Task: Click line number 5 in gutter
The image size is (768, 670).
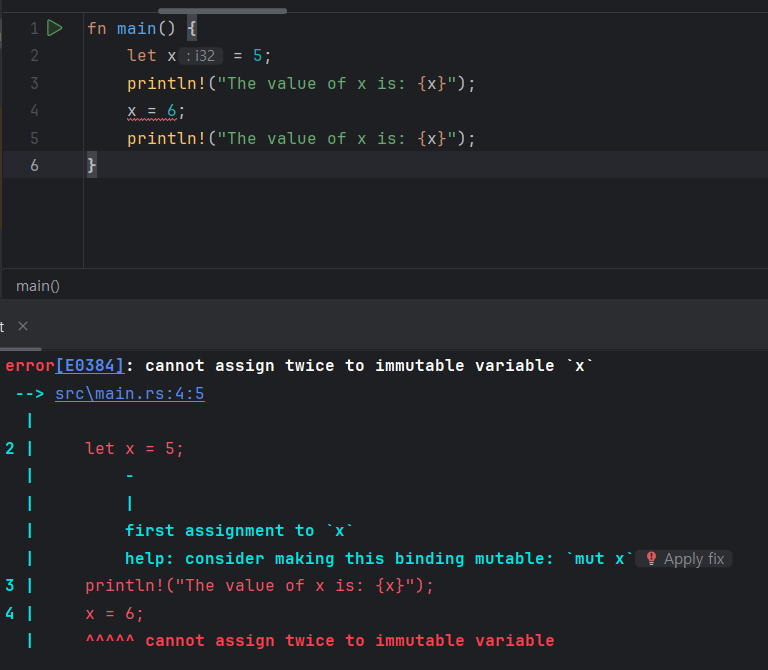Action: click(34, 138)
